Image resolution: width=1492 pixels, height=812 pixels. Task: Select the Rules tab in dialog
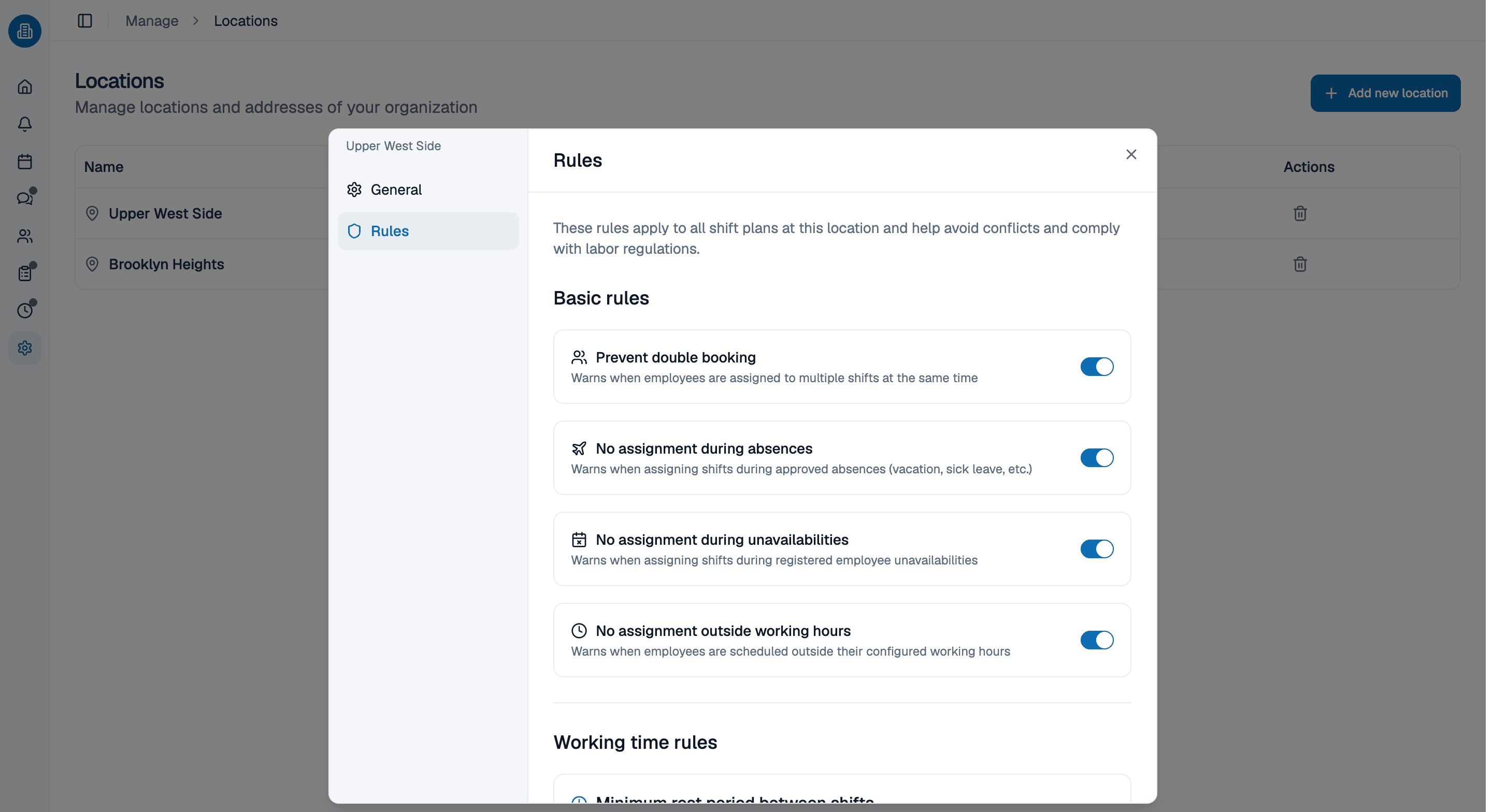pyautogui.click(x=428, y=231)
